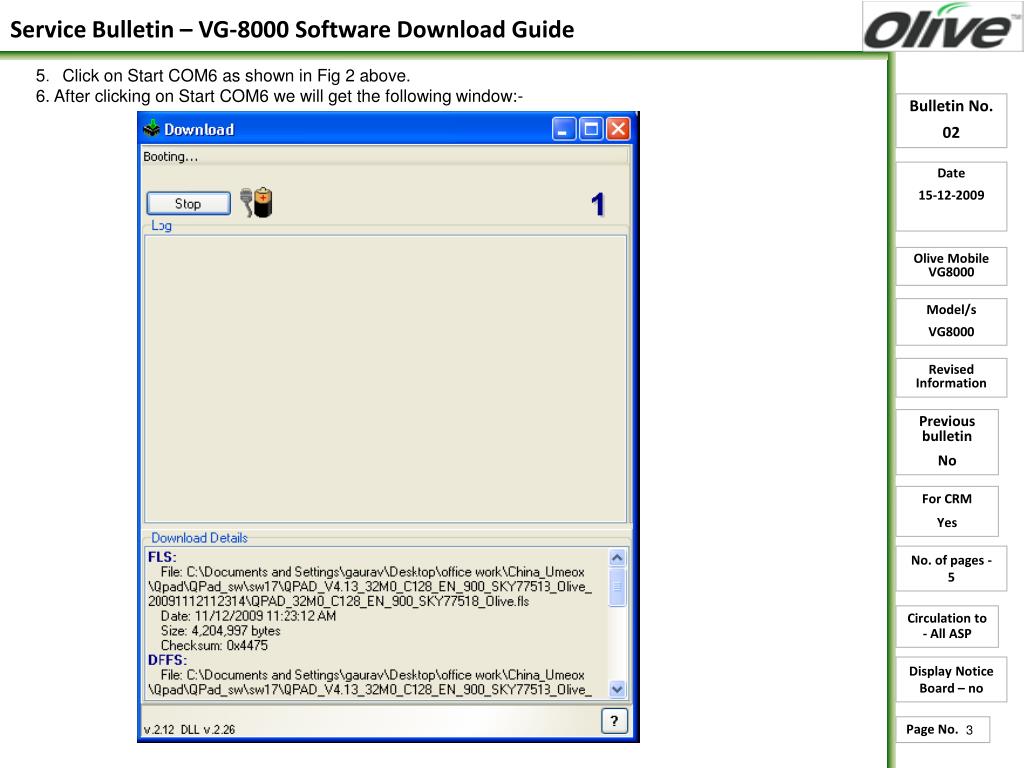Click 'Display Notice Board – no' box

tap(951, 679)
